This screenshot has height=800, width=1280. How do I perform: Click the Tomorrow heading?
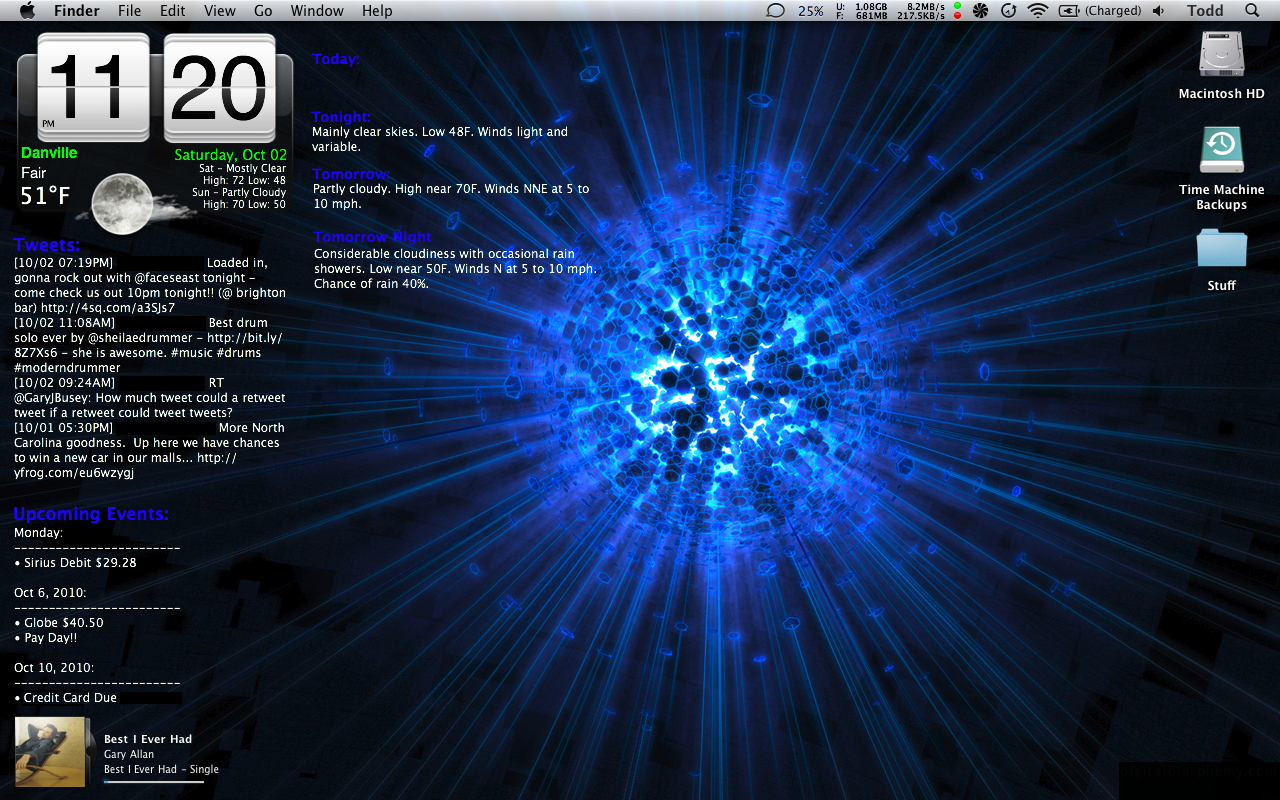coord(352,174)
